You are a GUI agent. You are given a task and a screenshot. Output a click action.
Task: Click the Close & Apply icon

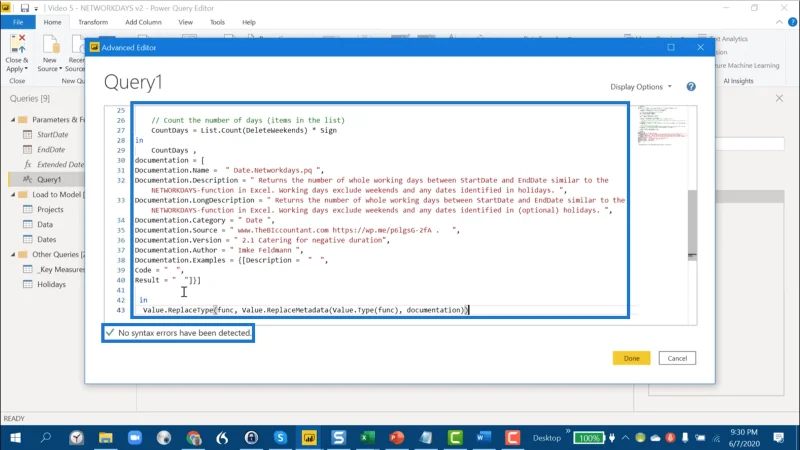(x=18, y=43)
